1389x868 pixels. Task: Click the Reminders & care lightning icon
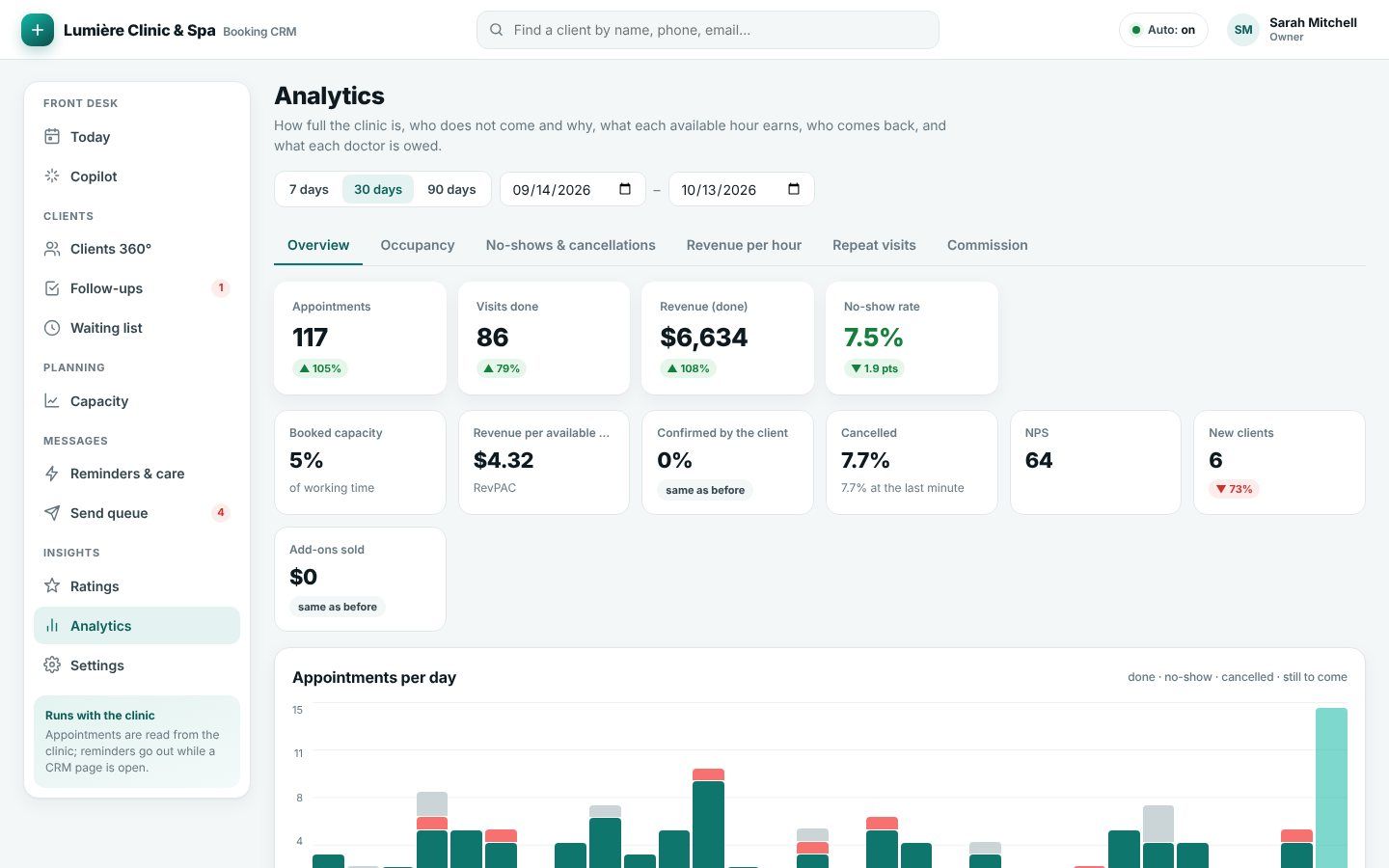pyautogui.click(x=52, y=474)
